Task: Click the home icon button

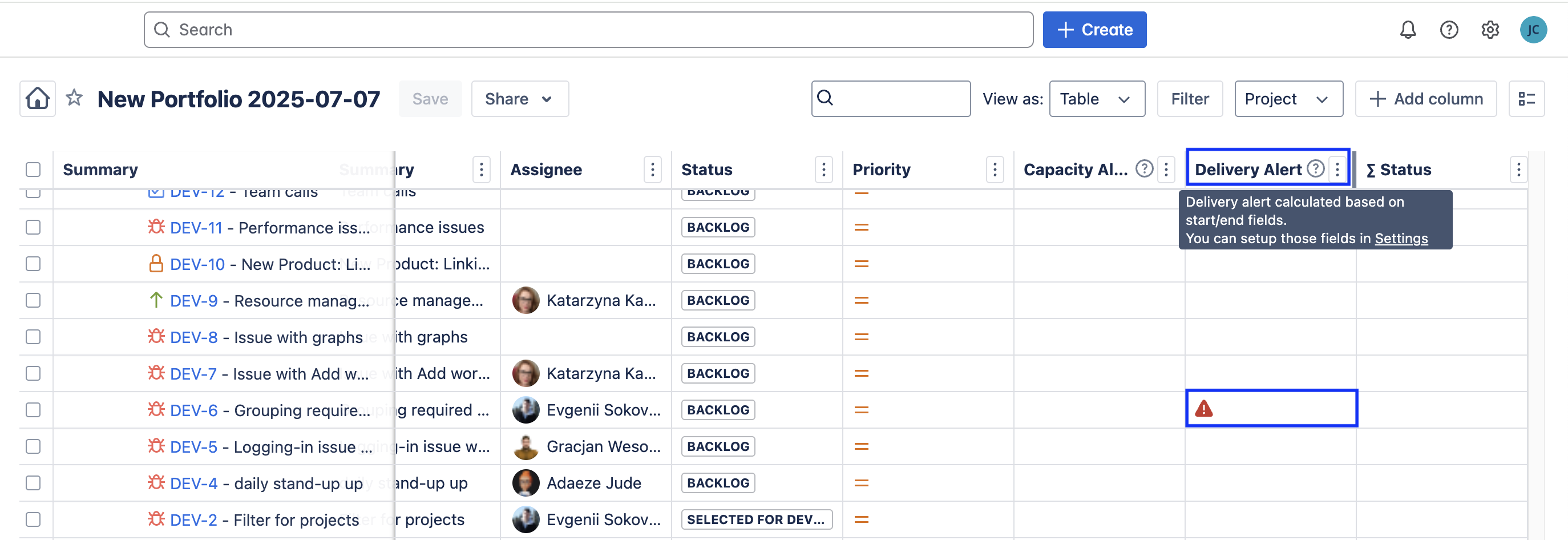Action: point(38,99)
